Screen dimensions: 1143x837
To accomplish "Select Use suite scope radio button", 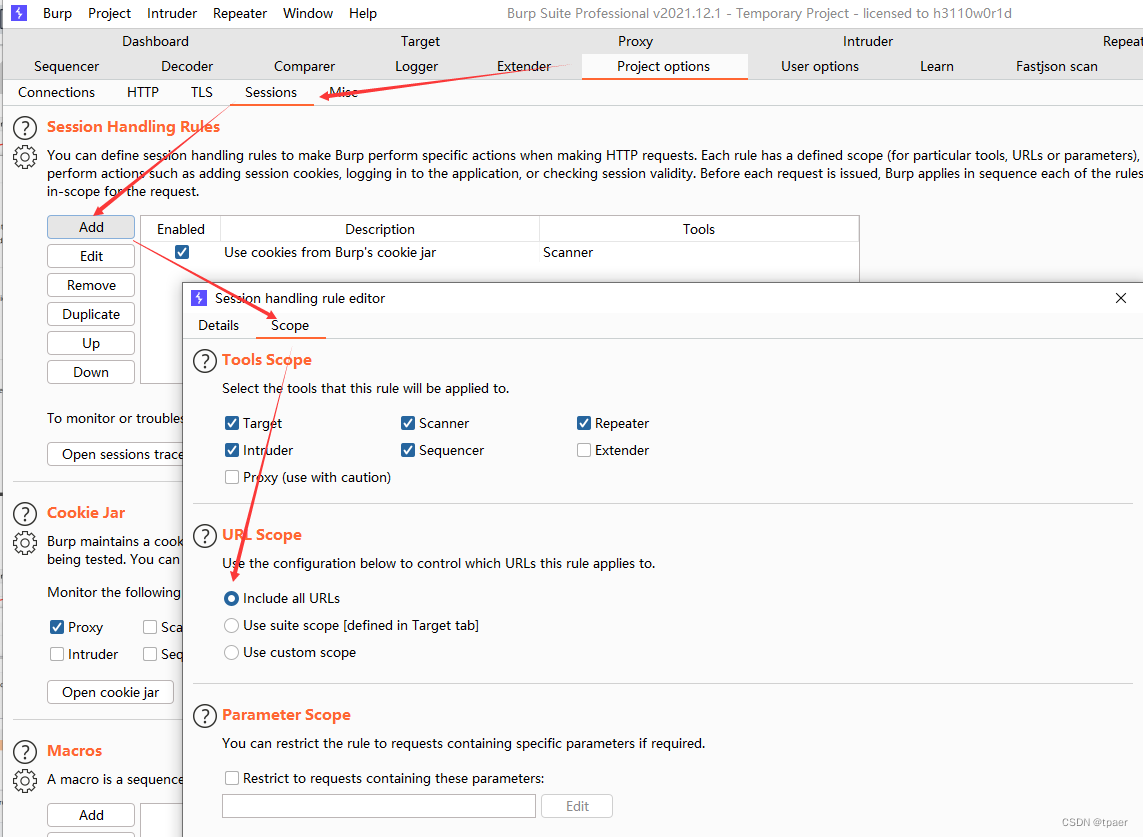I will pyautogui.click(x=231, y=625).
